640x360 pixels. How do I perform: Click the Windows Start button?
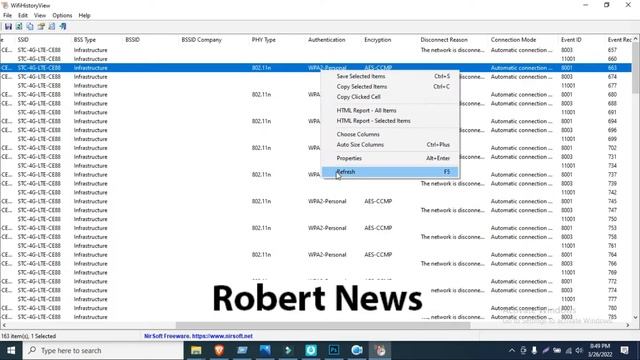11,350
